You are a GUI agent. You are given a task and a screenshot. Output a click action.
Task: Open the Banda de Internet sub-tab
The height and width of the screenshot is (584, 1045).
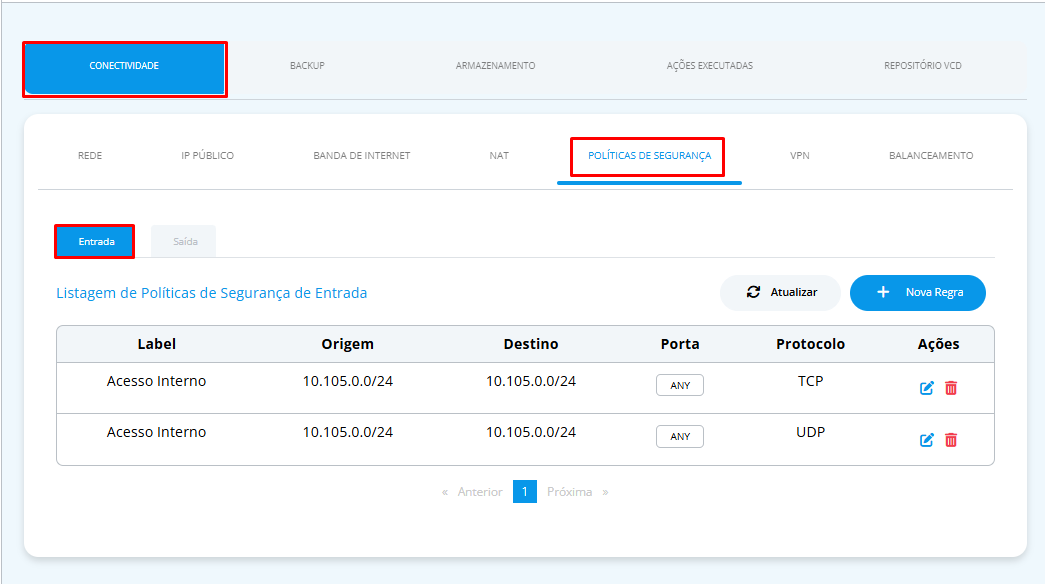[x=362, y=155]
